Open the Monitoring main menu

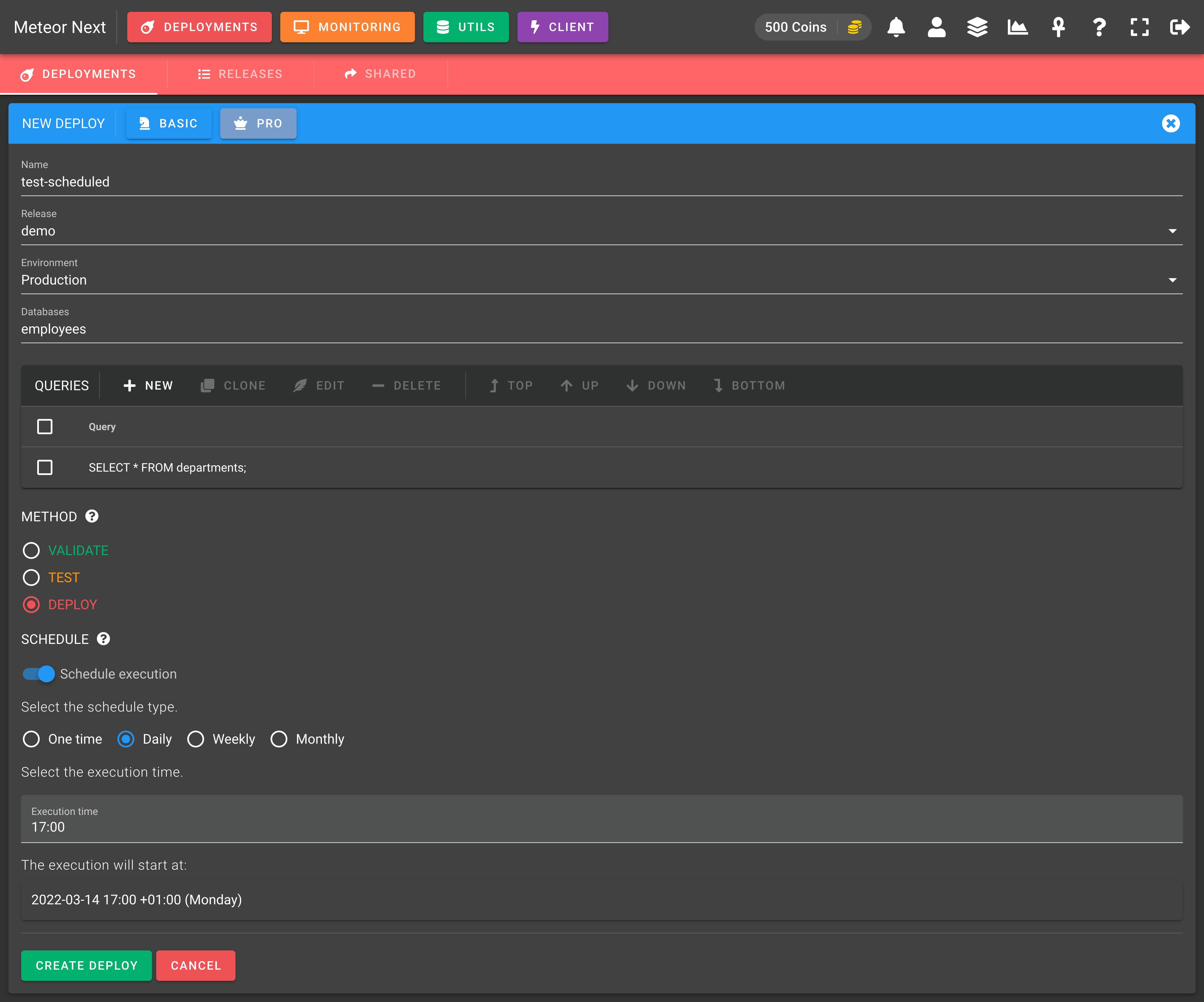click(348, 27)
